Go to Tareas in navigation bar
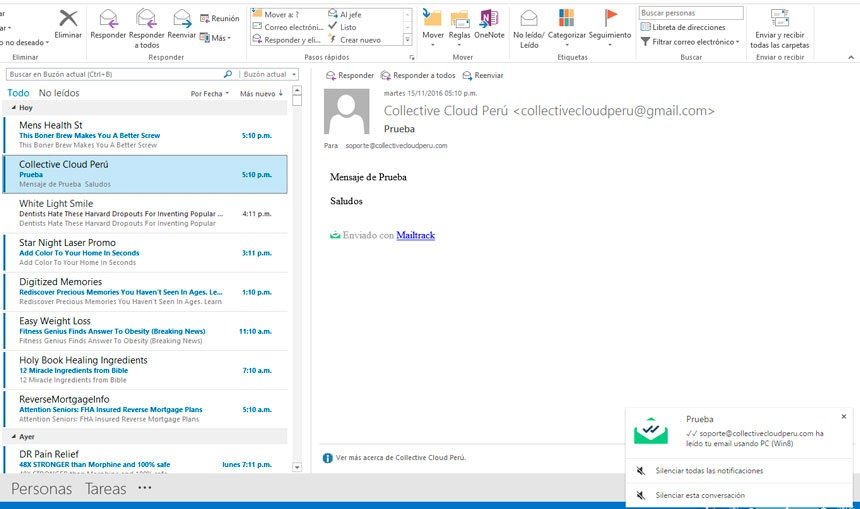The height and width of the screenshot is (509, 860). coord(105,489)
